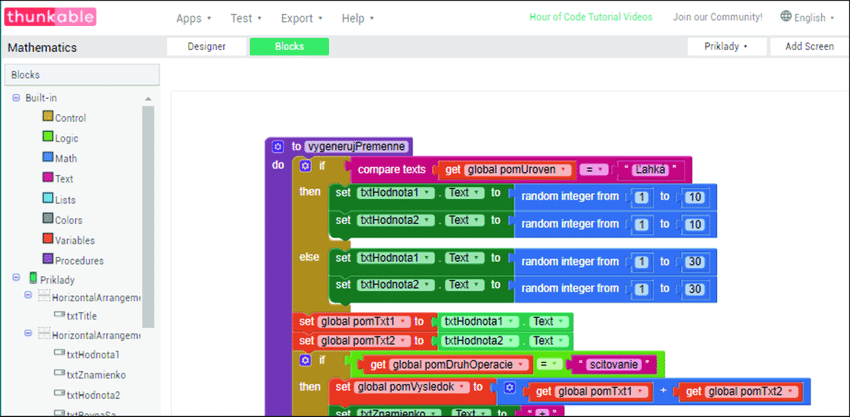Open Join our Community link
The height and width of the screenshot is (417, 850).
pos(718,17)
